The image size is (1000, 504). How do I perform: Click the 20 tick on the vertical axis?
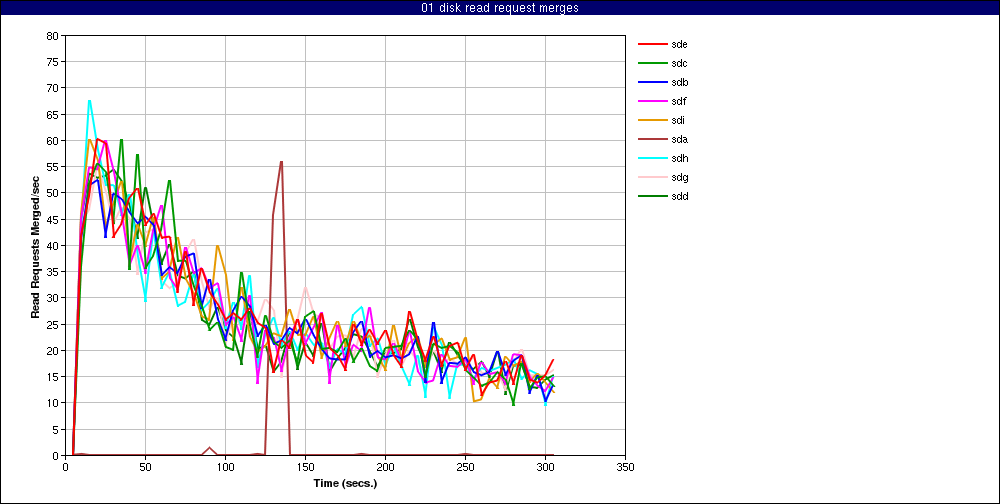pos(53,350)
